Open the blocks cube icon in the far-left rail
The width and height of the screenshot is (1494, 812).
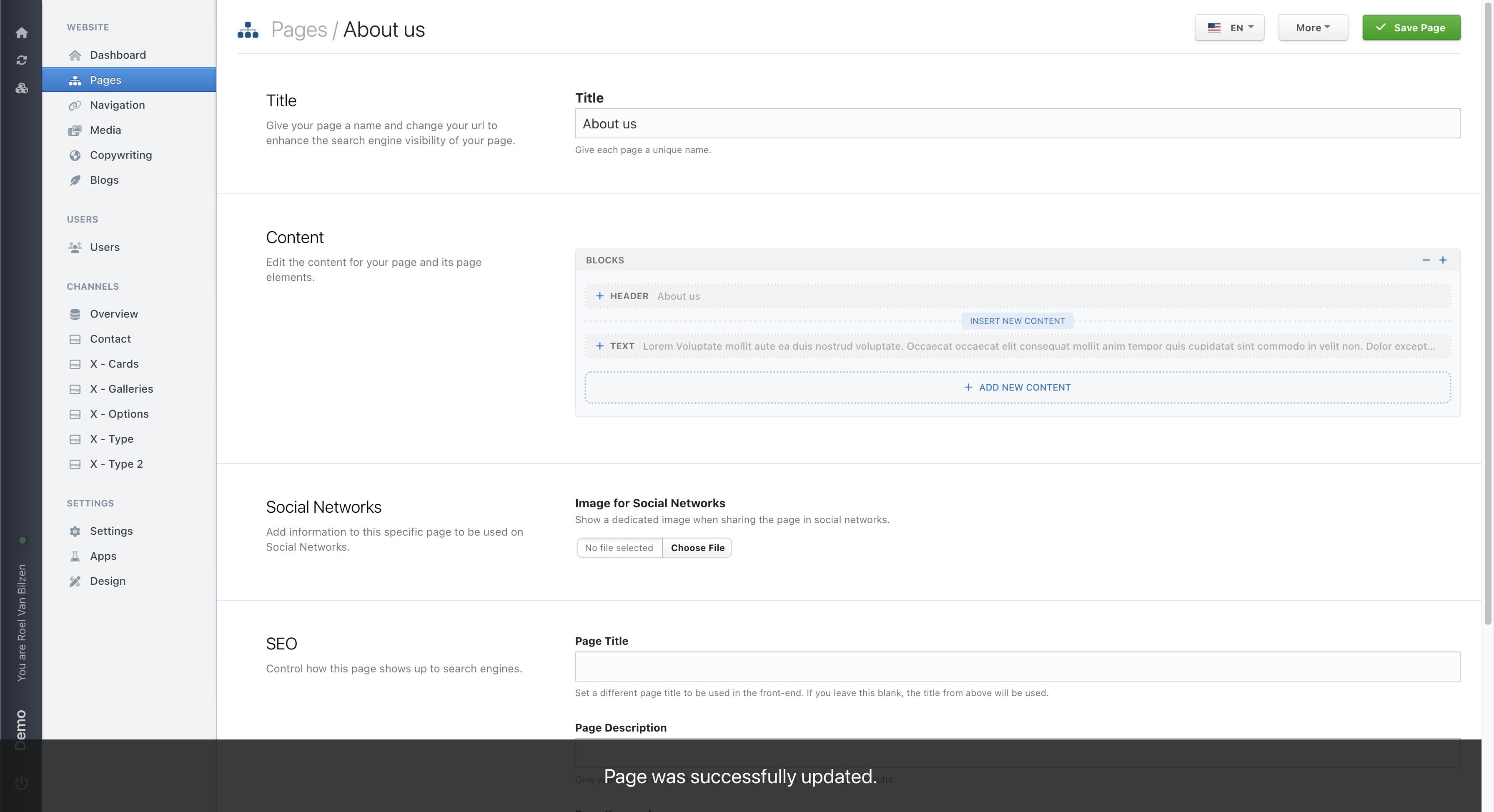click(21, 88)
